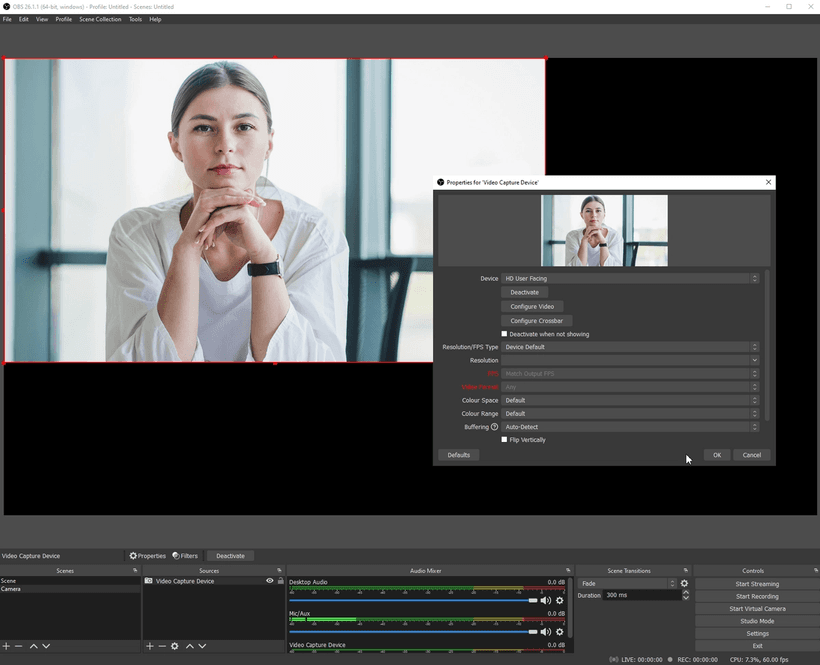Click the Start Streaming button
This screenshot has height=665, width=820.
click(757, 583)
